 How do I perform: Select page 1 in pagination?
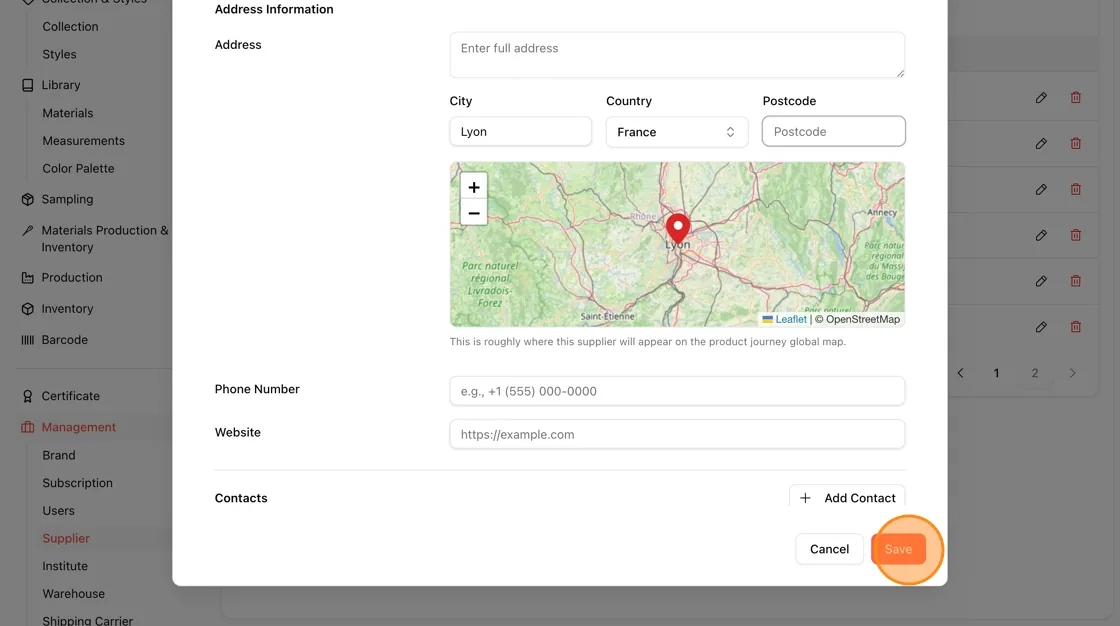996,373
